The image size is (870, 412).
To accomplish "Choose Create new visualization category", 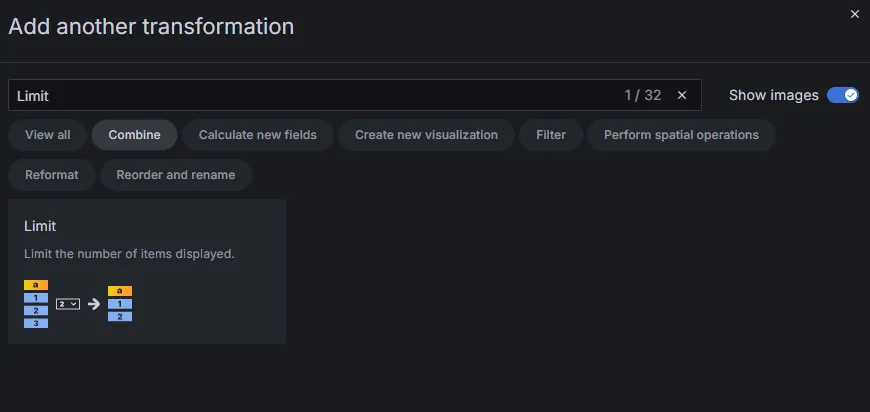I will pyautogui.click(x=426, y=135).
